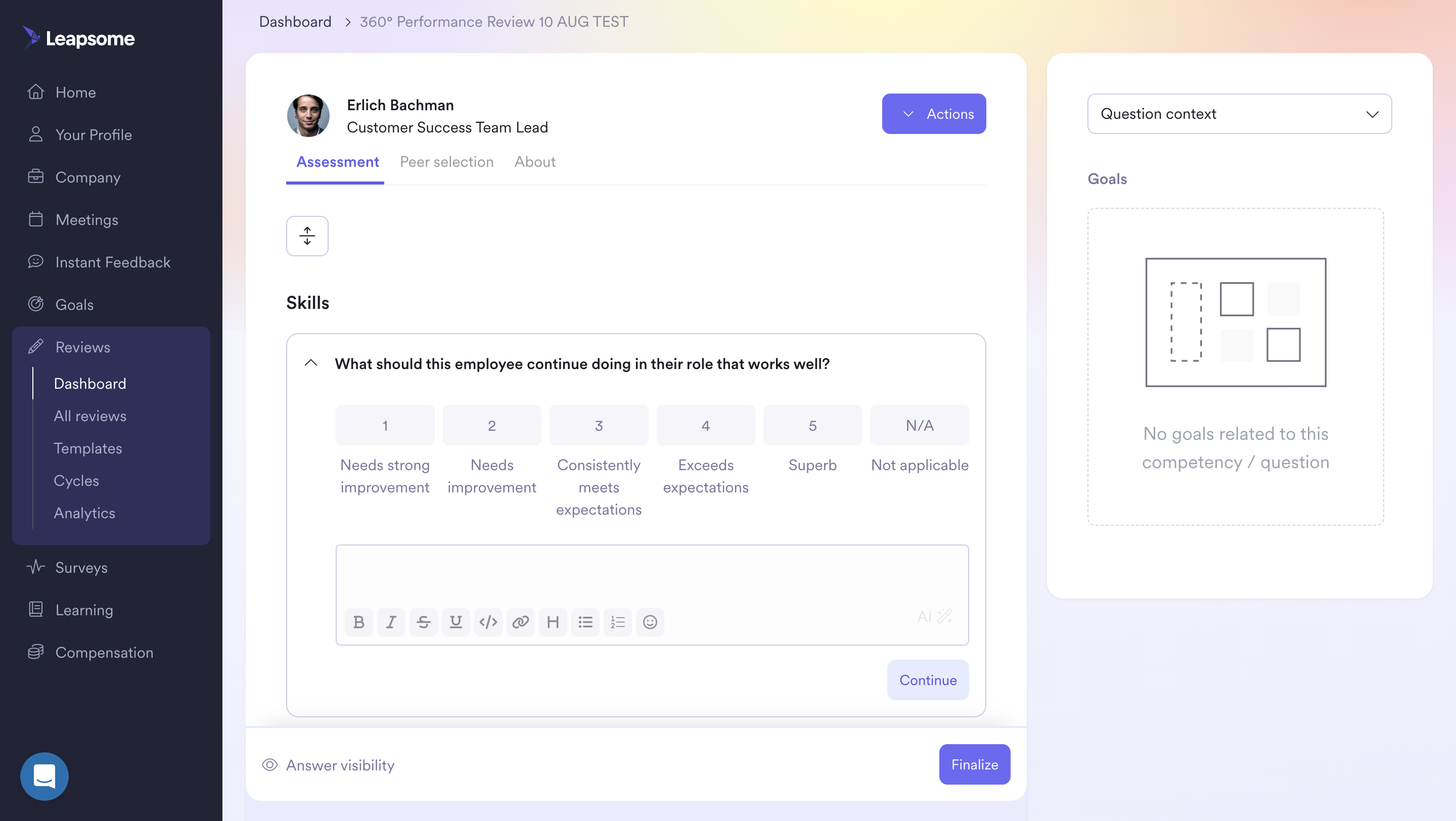Open the Company section
This screenshot has height=821, width=1456.
point(73,177)
